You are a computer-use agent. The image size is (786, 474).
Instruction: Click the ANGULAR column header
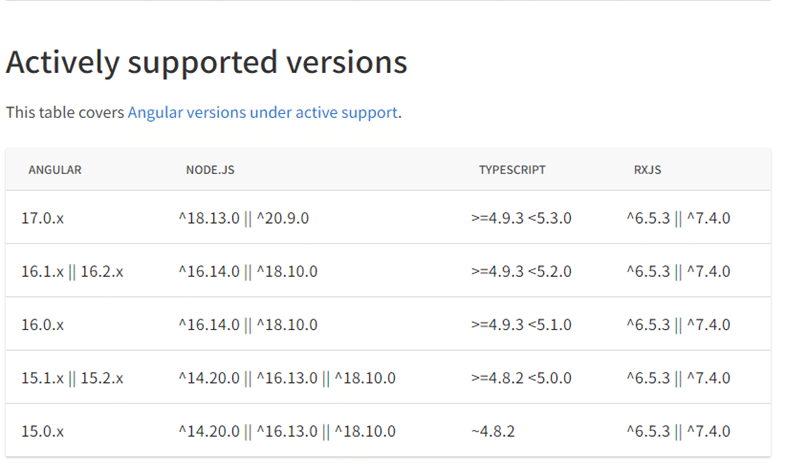pos(55,170)
